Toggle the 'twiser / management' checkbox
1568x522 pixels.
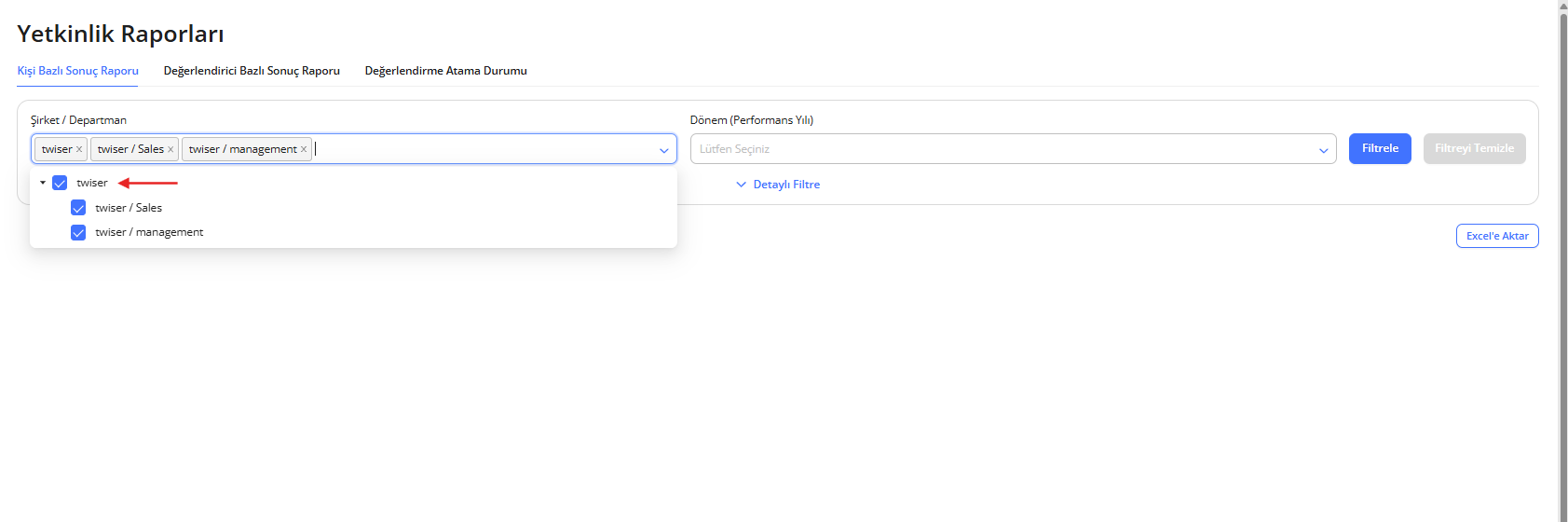point(78,232)
